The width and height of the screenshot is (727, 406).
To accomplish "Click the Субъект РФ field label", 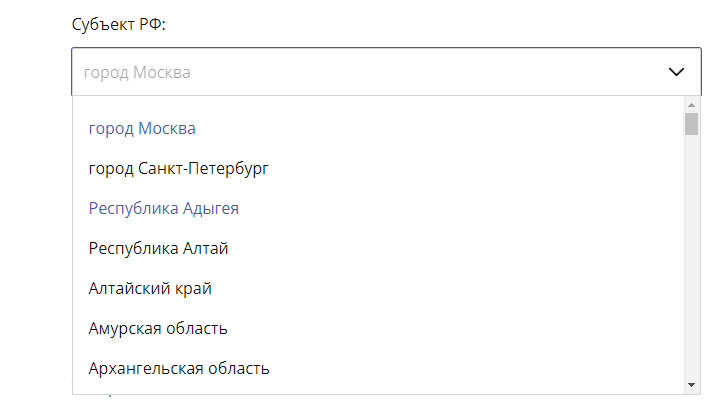I will pyautogui.click(x=118, y=25).
